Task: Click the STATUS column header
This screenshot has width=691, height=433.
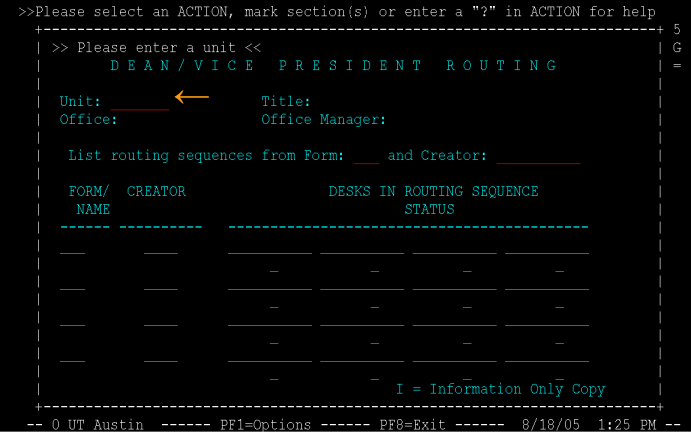Action: 429,209
